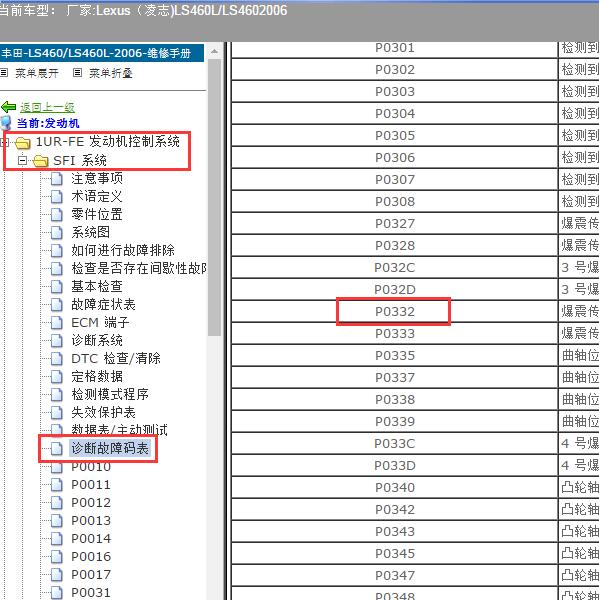
Task: Click 菜单折叠 to collapse menu
Action: 111,73
